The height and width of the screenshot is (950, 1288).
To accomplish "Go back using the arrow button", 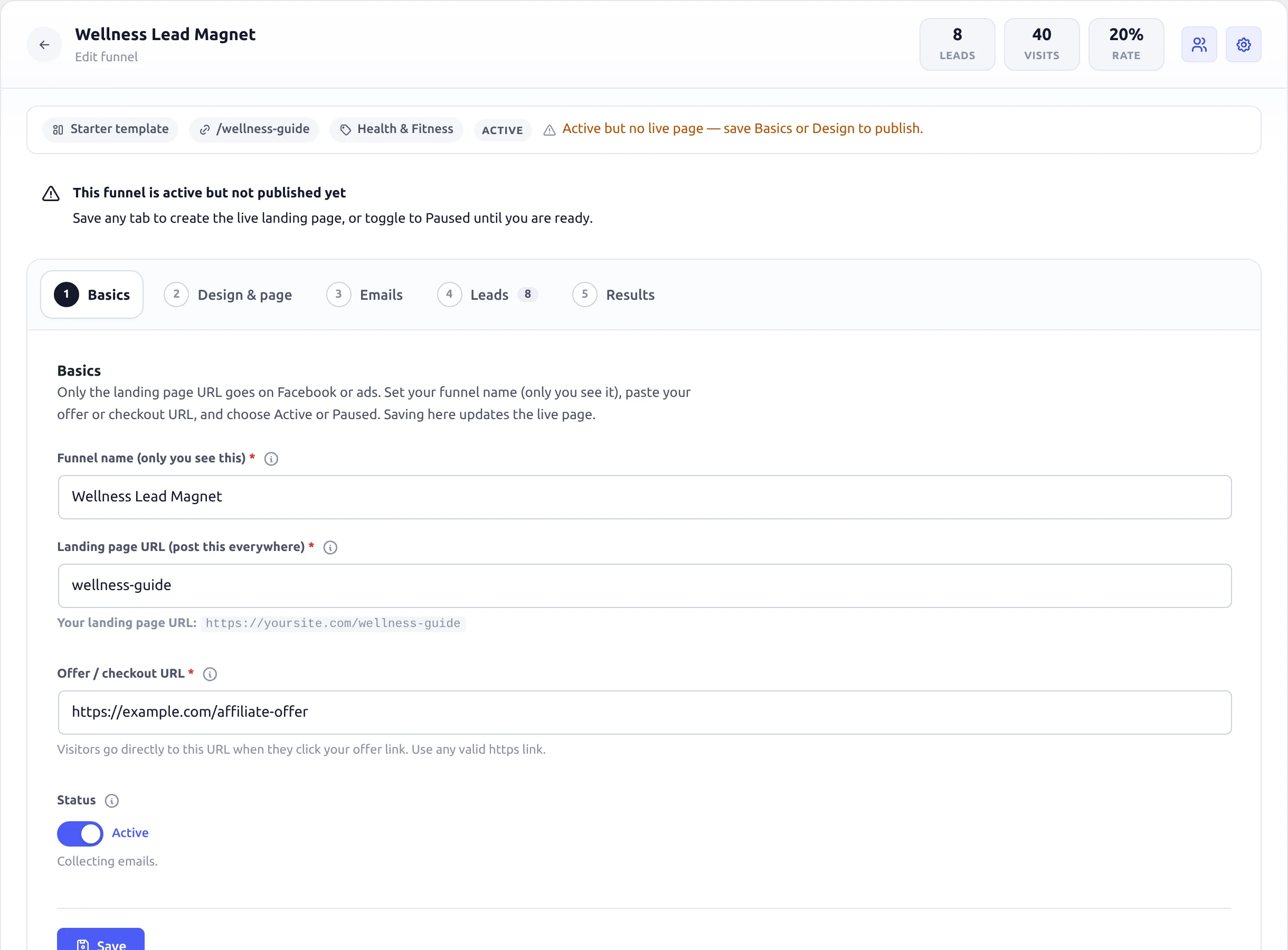I will tap(44, 44).
